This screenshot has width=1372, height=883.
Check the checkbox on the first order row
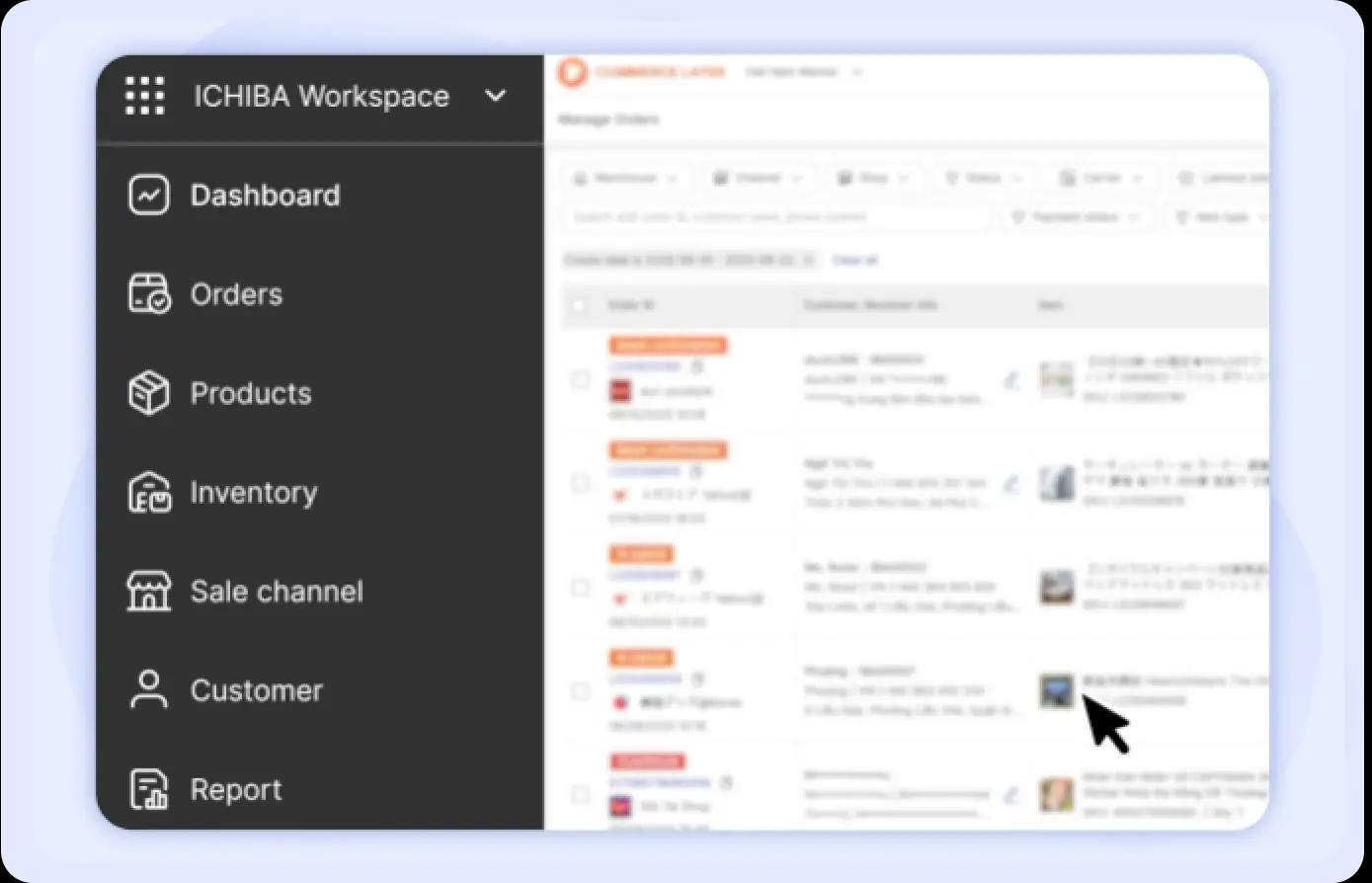pos(580,379)
